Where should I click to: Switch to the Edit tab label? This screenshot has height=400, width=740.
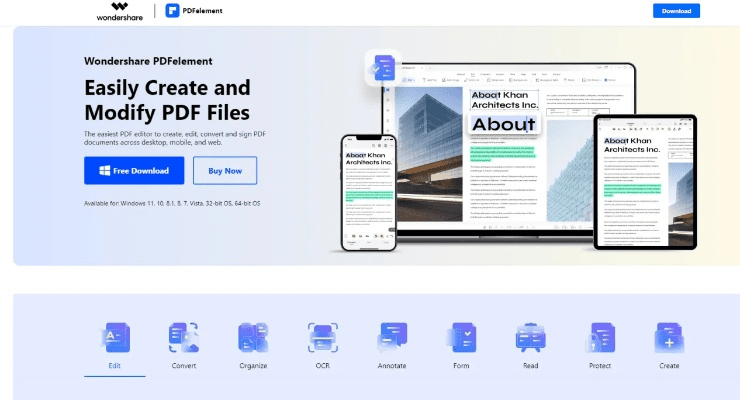(x=113, y=366)
